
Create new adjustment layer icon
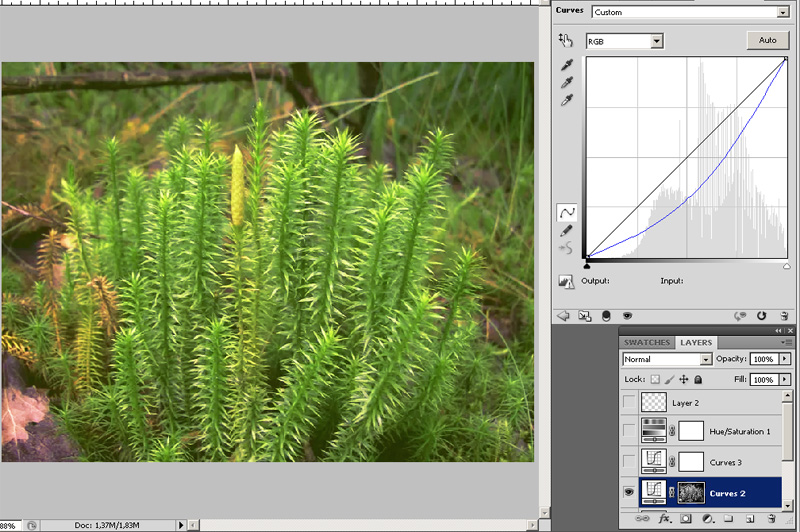(707, 520)
